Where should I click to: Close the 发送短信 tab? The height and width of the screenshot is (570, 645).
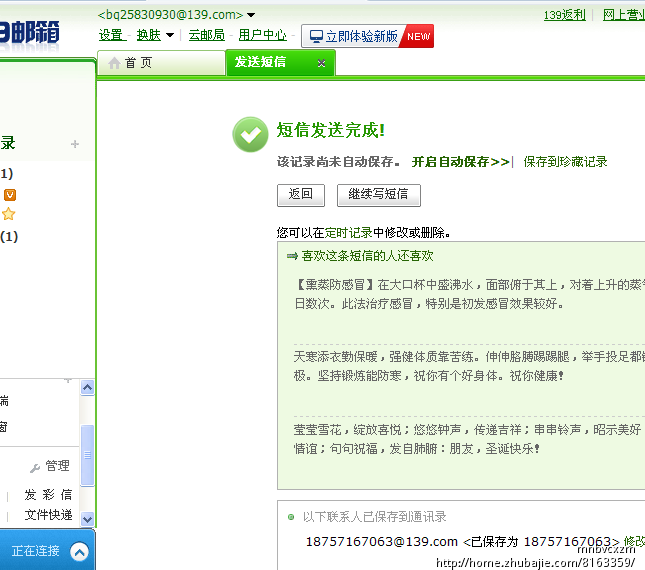point(322,63)
